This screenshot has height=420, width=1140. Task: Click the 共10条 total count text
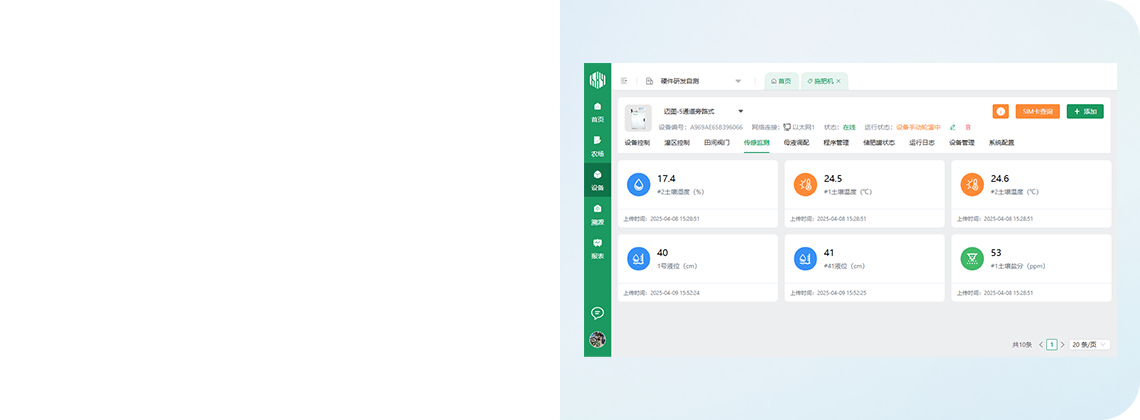(x=1021, y=344)
